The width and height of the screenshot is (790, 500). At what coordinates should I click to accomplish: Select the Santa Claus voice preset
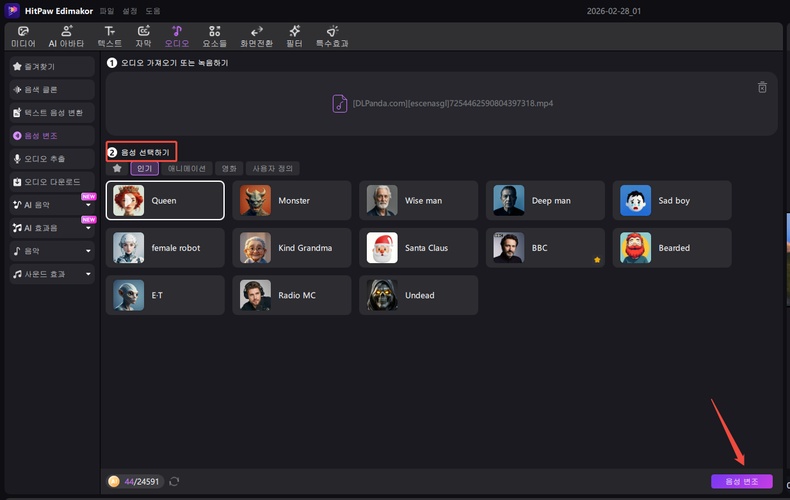point(418,248)
